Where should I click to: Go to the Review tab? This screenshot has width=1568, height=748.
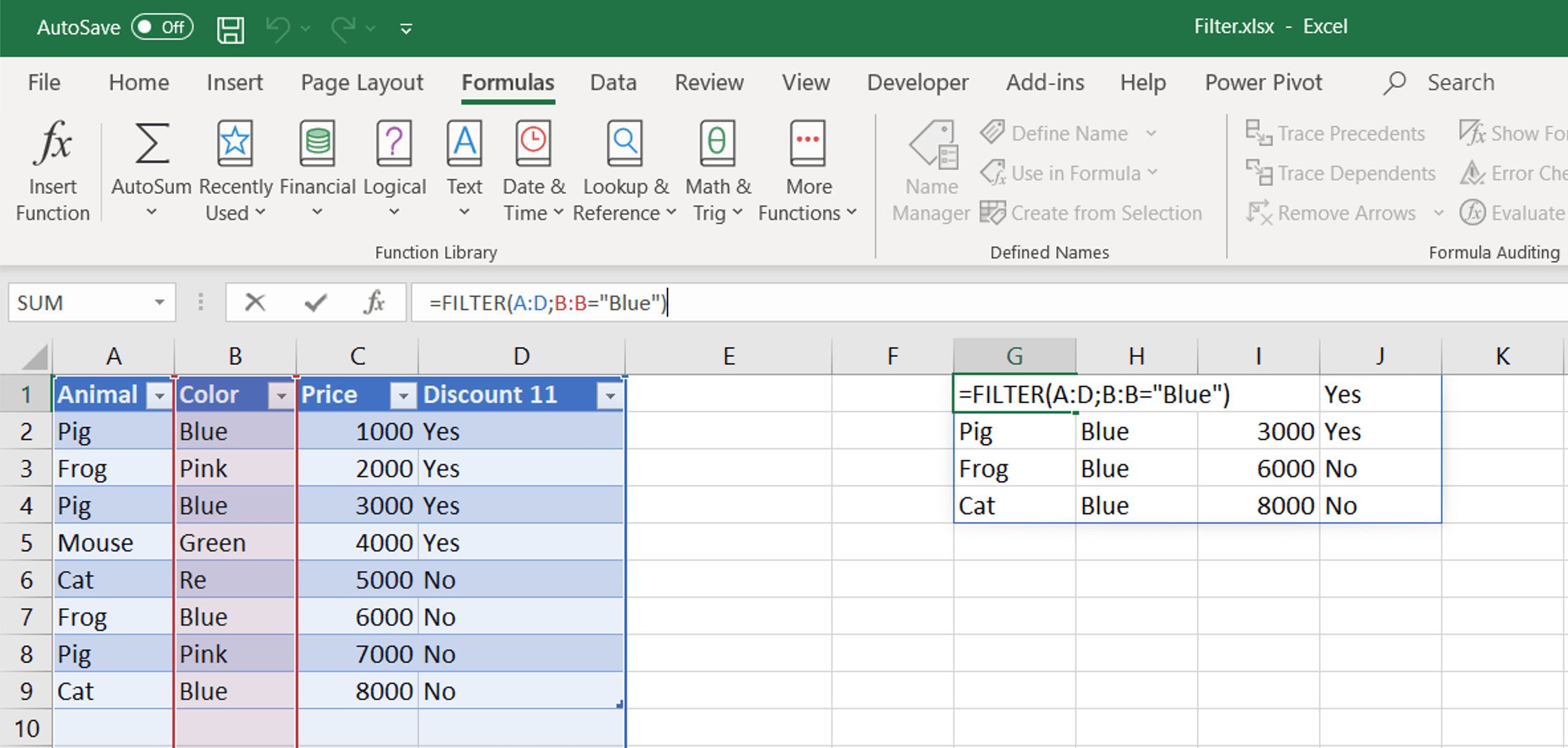coord(709,83)
